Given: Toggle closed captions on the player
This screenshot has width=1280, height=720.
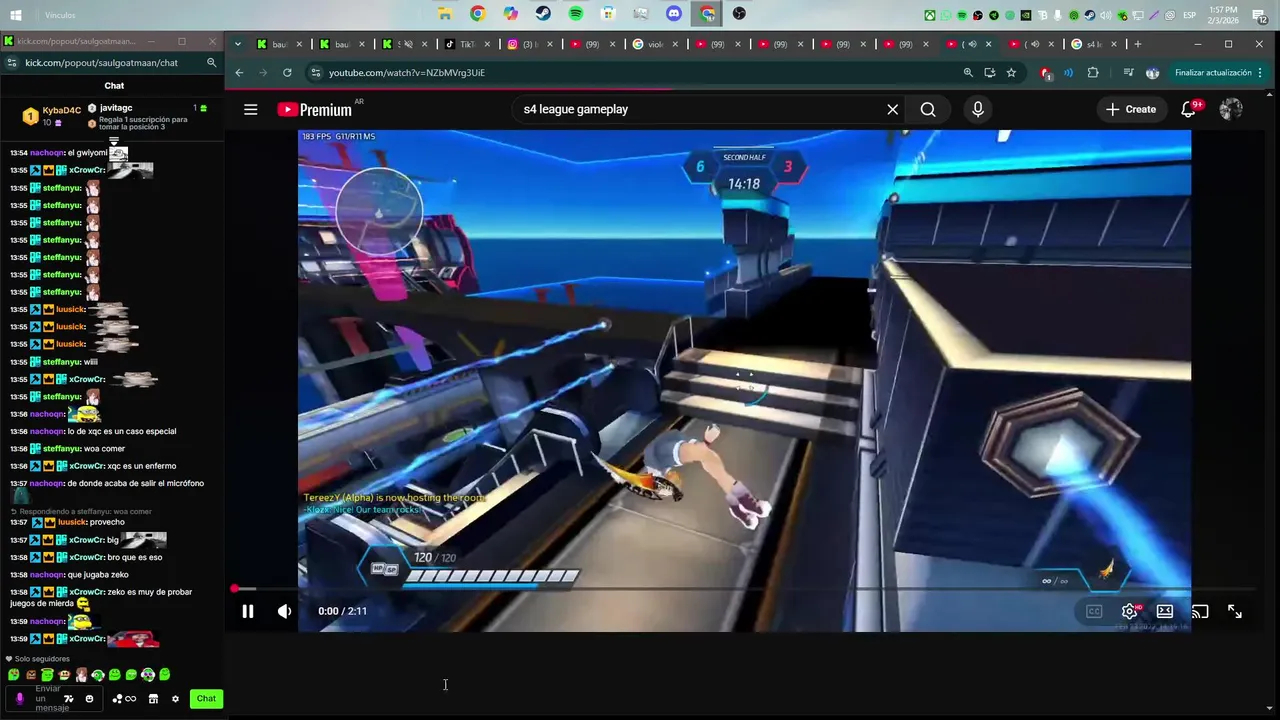Looking at the screenshot, I should pyautogui.click(x=1094, y=611).
